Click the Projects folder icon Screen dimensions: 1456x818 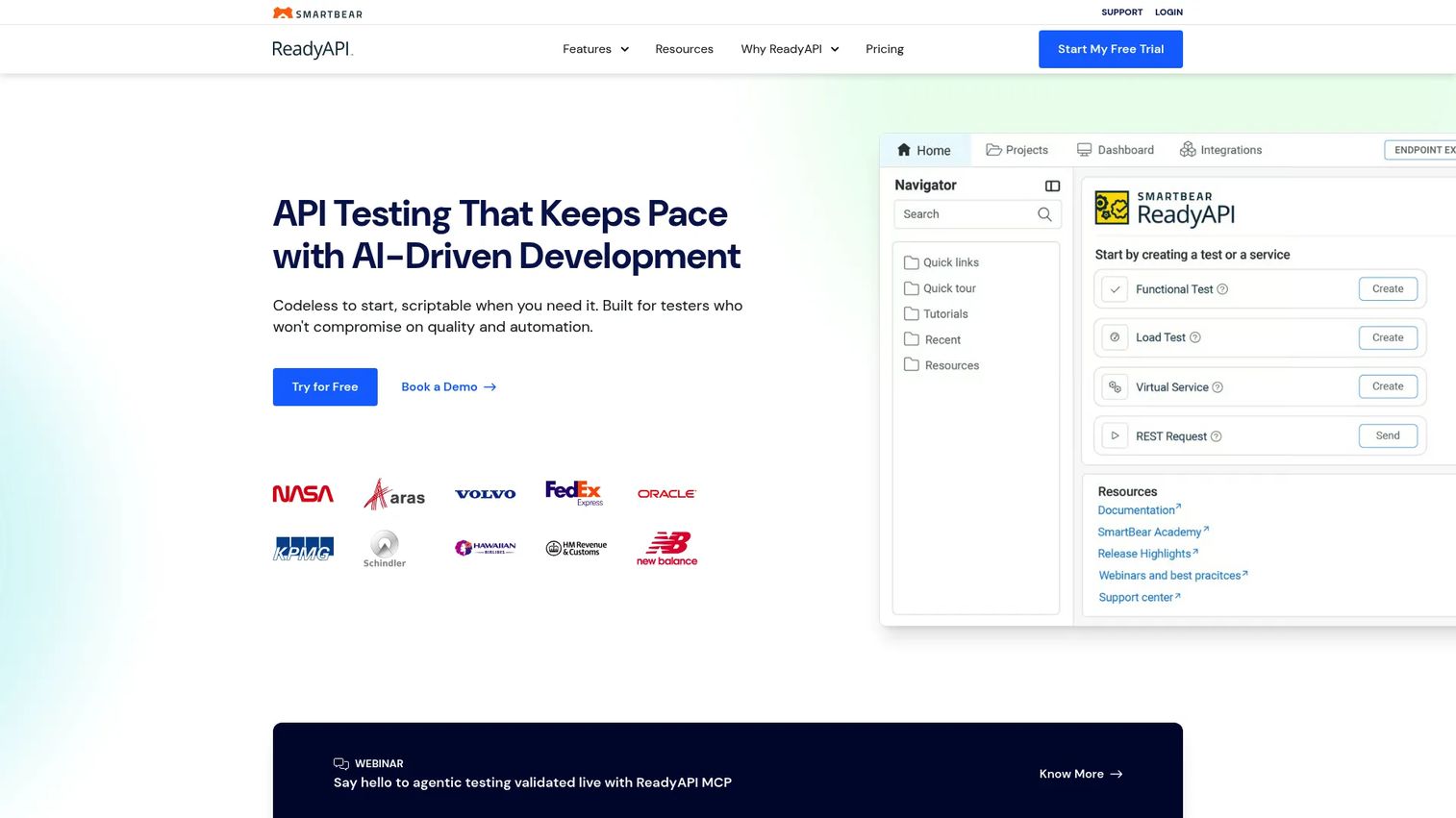click(993, 150)
